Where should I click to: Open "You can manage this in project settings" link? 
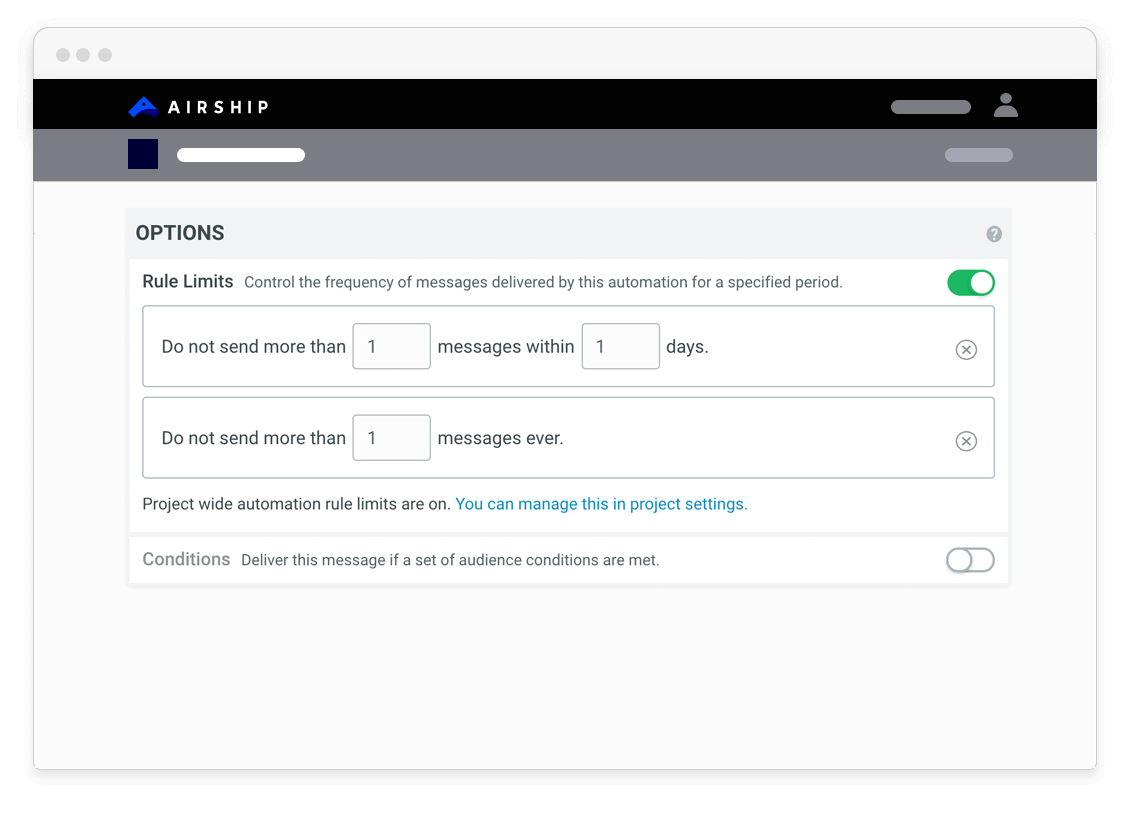tap(601, 504)
